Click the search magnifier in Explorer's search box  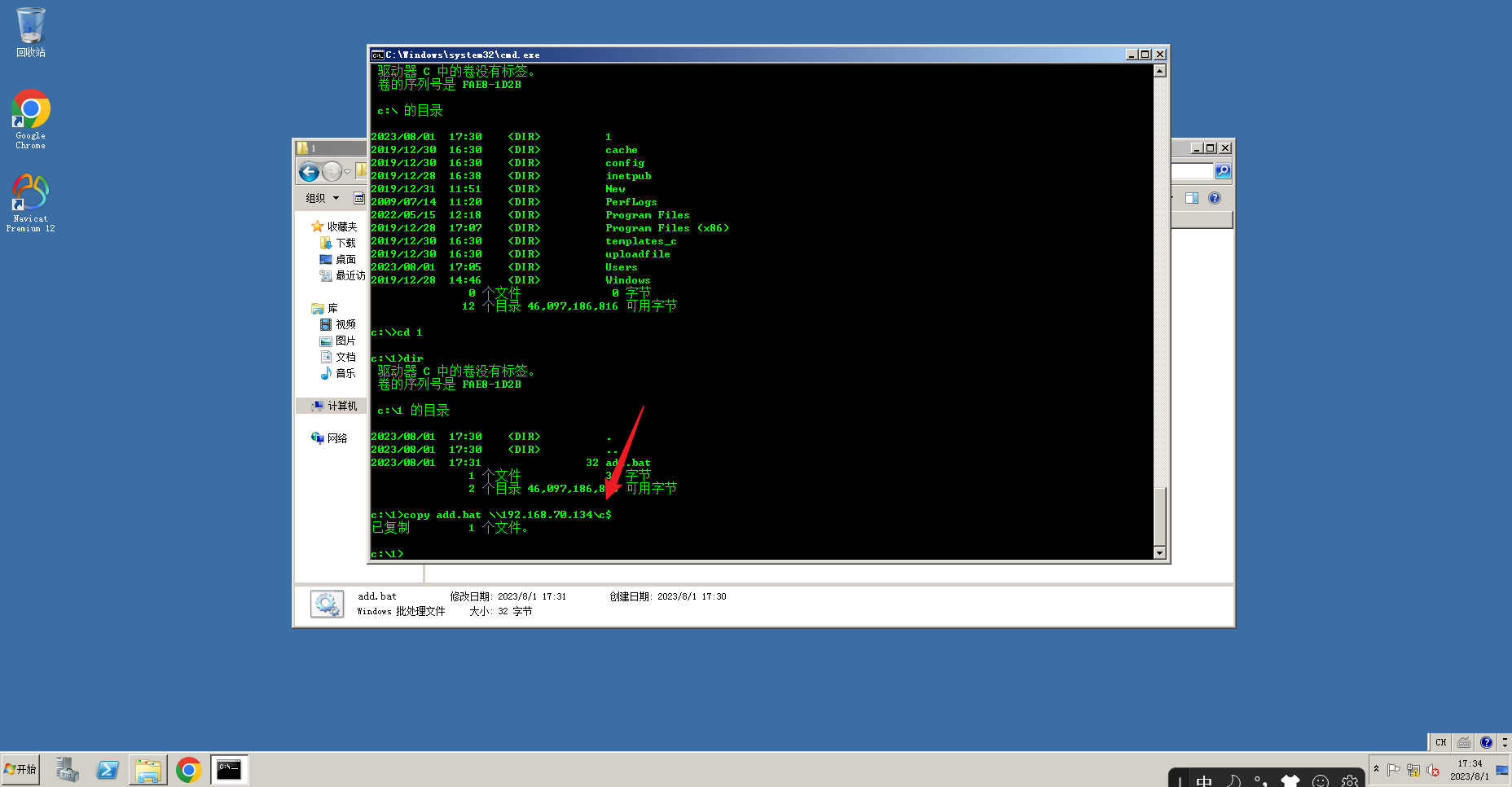1223,170
